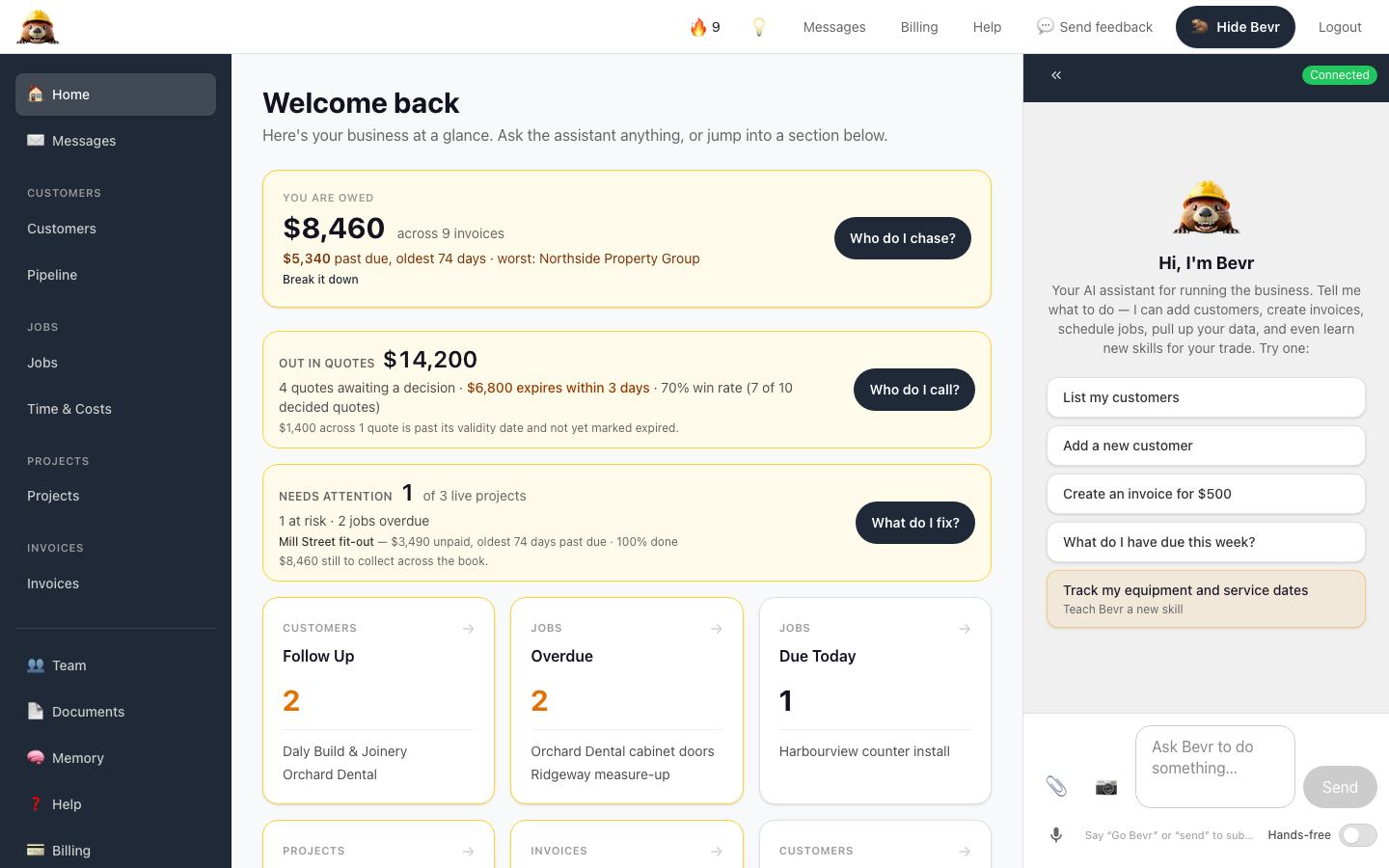
Task: Open the Overdue jobs card arrow
Action: coord(717,629)
